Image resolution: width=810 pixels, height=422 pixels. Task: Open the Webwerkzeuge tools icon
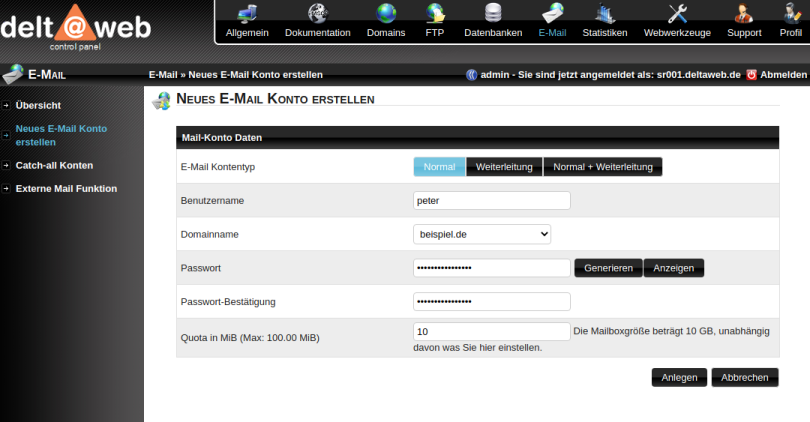point(677,14)
